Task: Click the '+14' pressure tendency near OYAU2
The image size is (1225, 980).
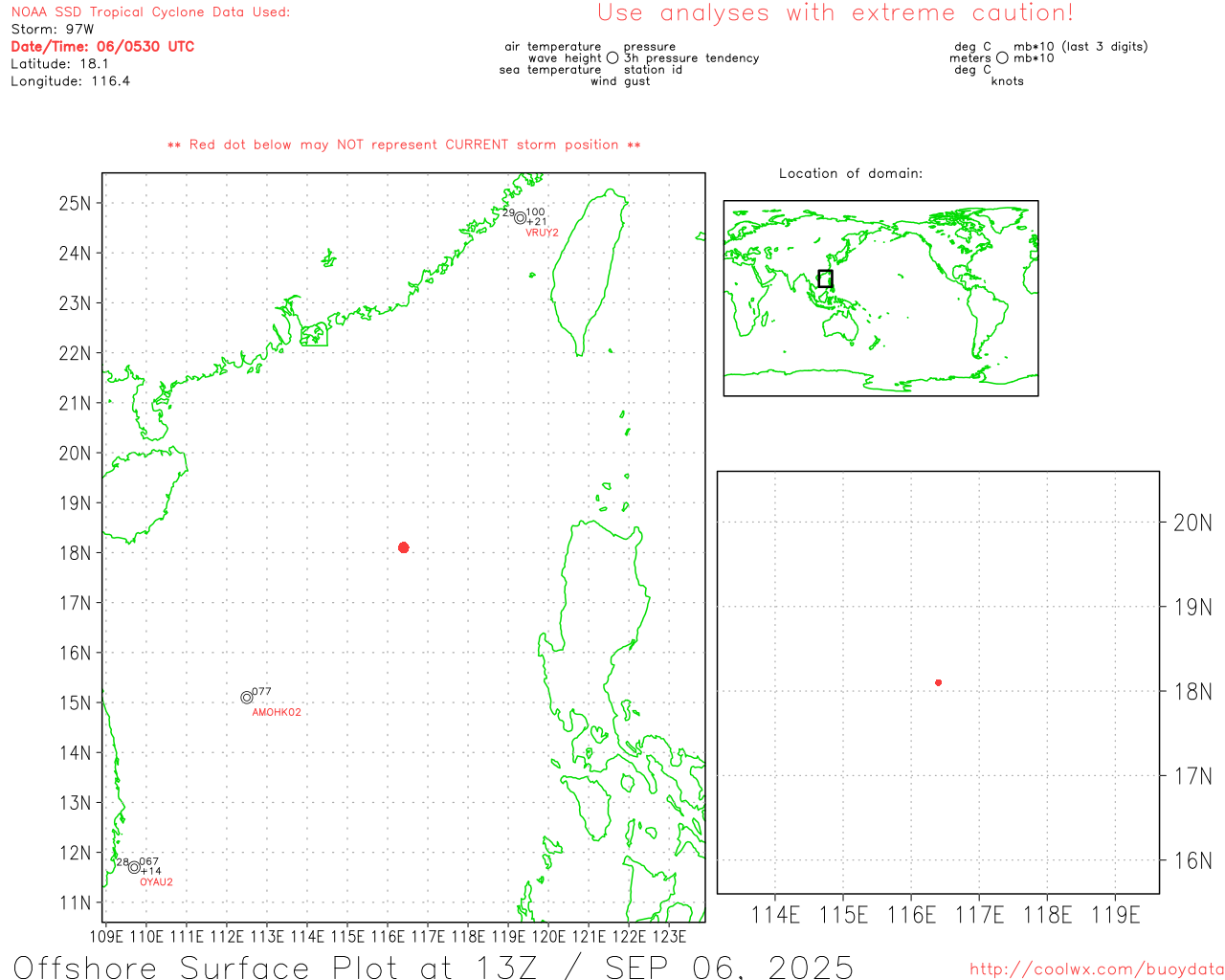Action: tap(151, 871)
